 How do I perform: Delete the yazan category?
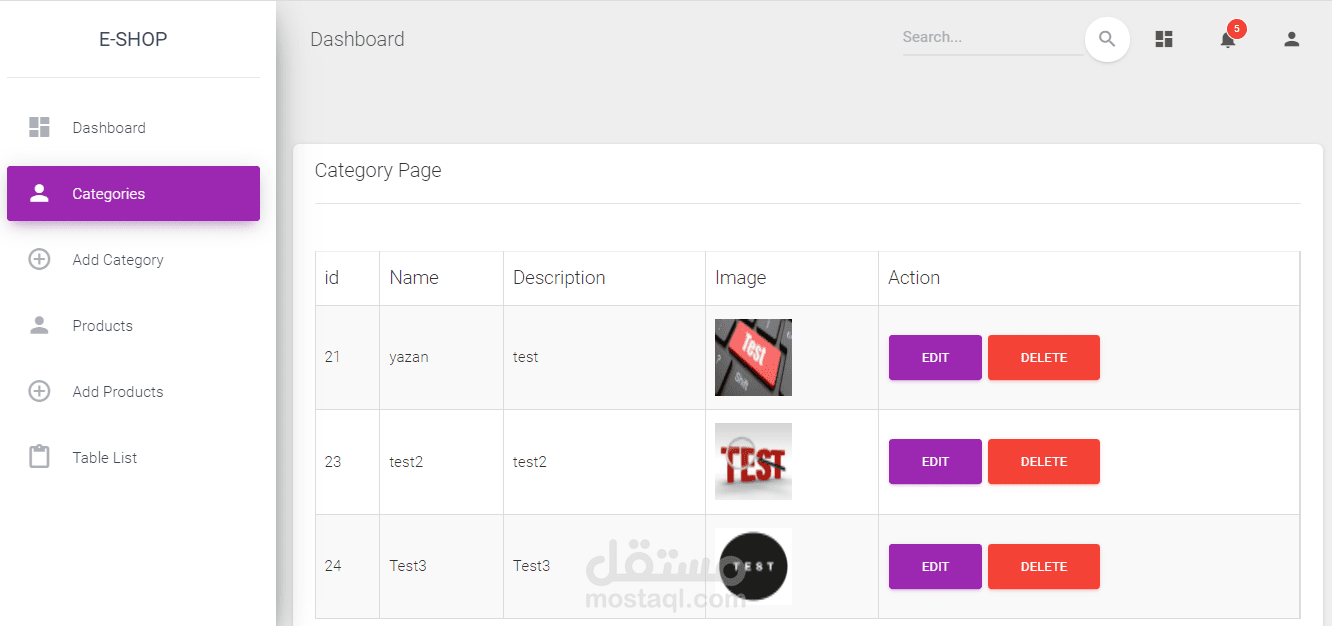[1043, 358]
